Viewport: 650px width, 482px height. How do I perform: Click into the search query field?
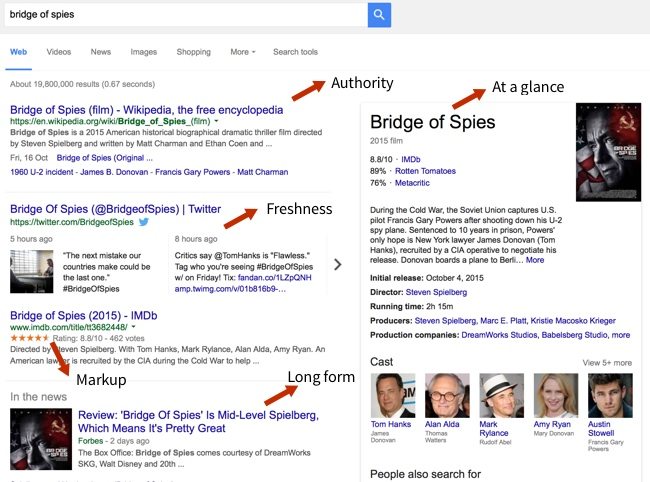point(180,14)
